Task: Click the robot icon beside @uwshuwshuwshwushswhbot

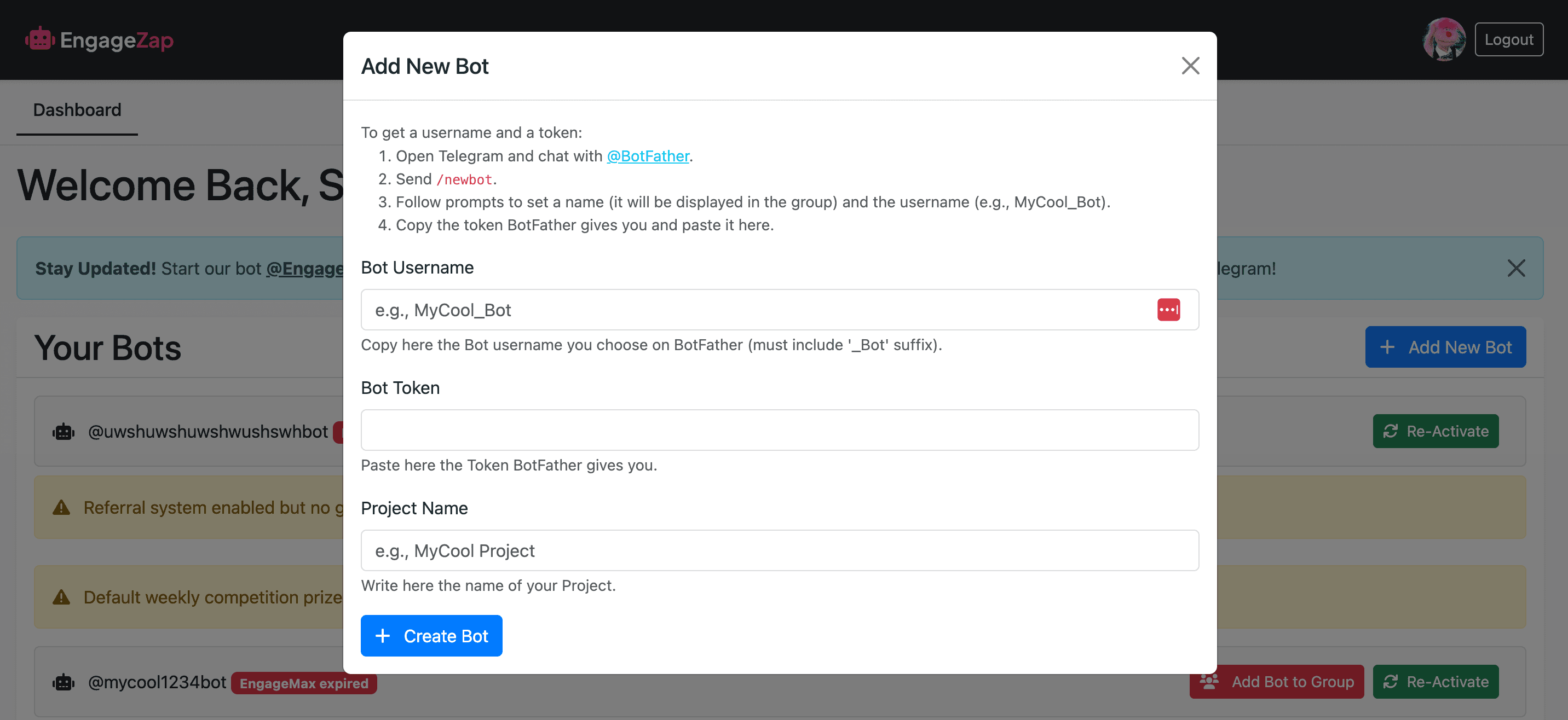Action: tap(64, 432)
